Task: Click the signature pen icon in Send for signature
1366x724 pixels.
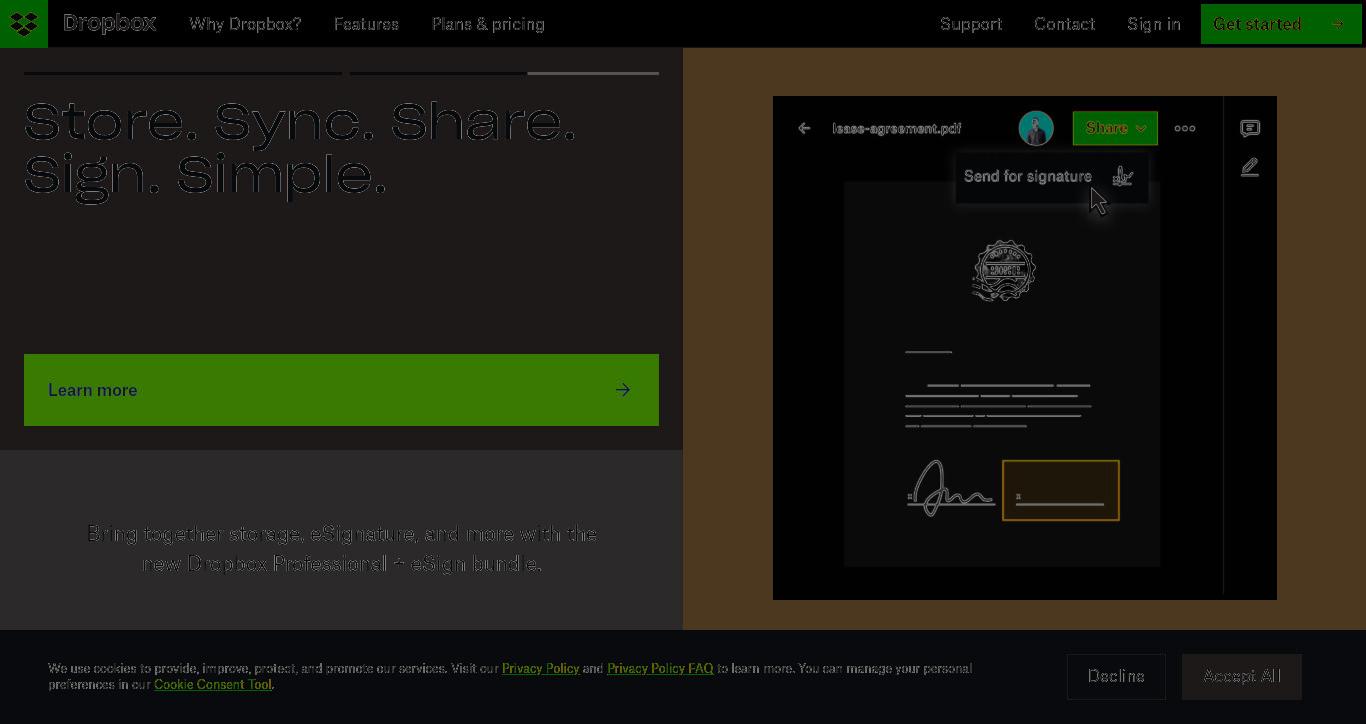Action: [1123, 176]
